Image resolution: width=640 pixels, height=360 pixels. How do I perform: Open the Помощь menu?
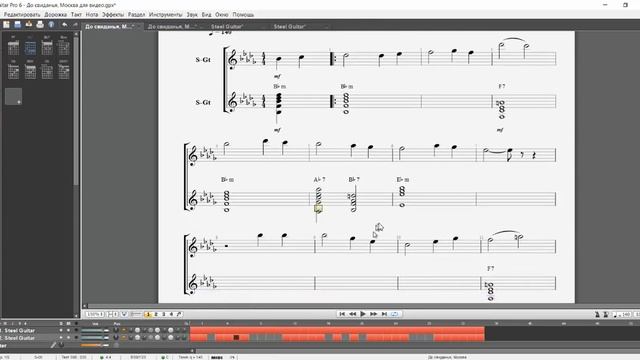pyautogui.click(x=243, y=14)
